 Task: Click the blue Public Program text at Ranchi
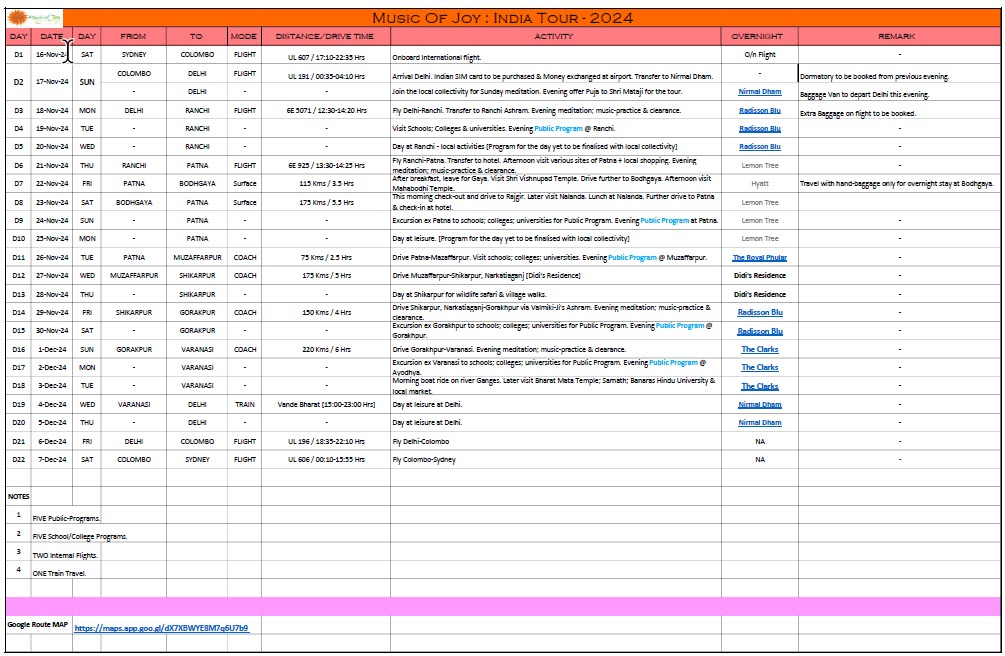[x=558, y=128]
